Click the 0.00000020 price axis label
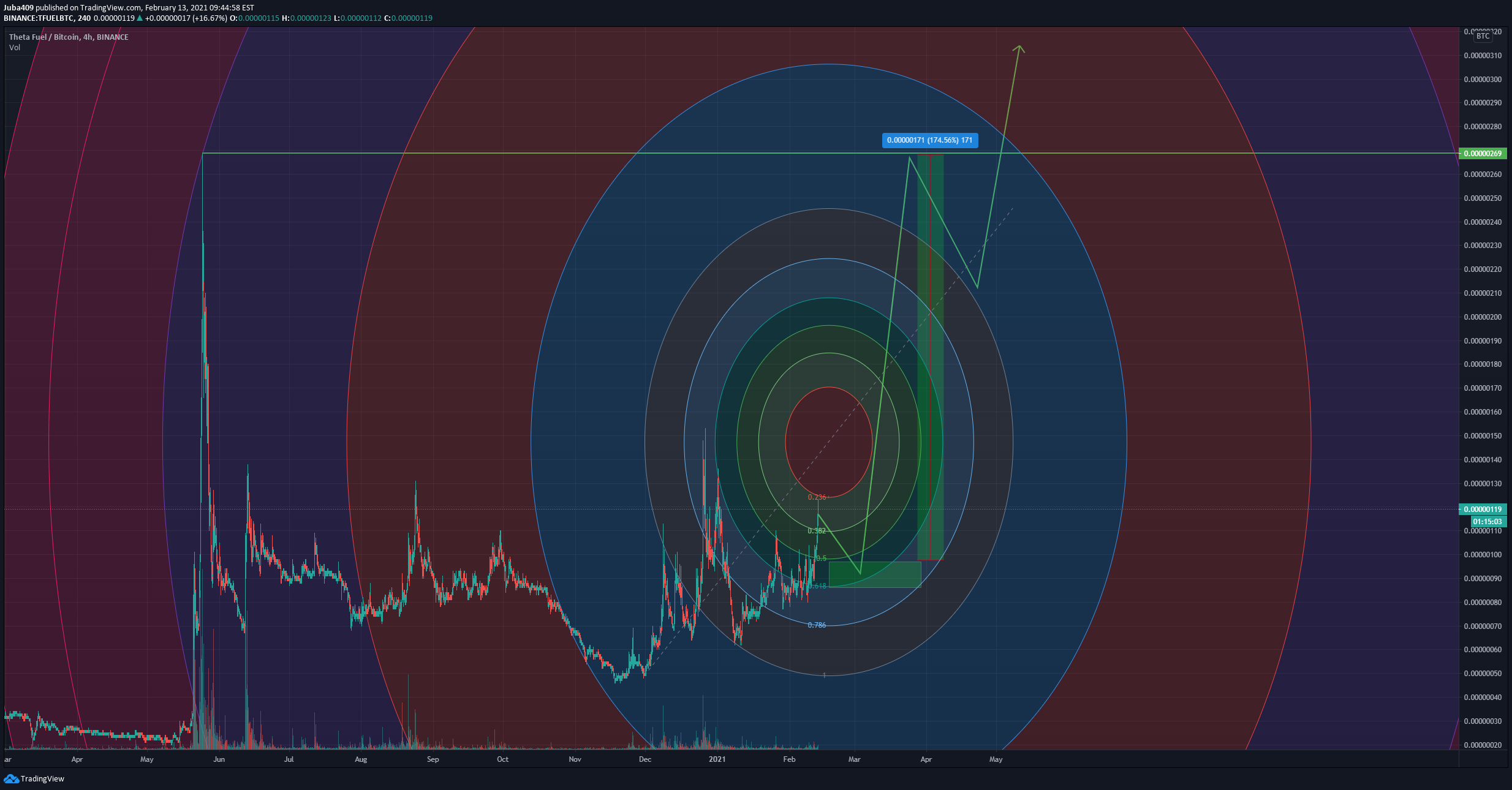The height and width of the screenshot is (790, 1512). click(x=1483, y=745)
